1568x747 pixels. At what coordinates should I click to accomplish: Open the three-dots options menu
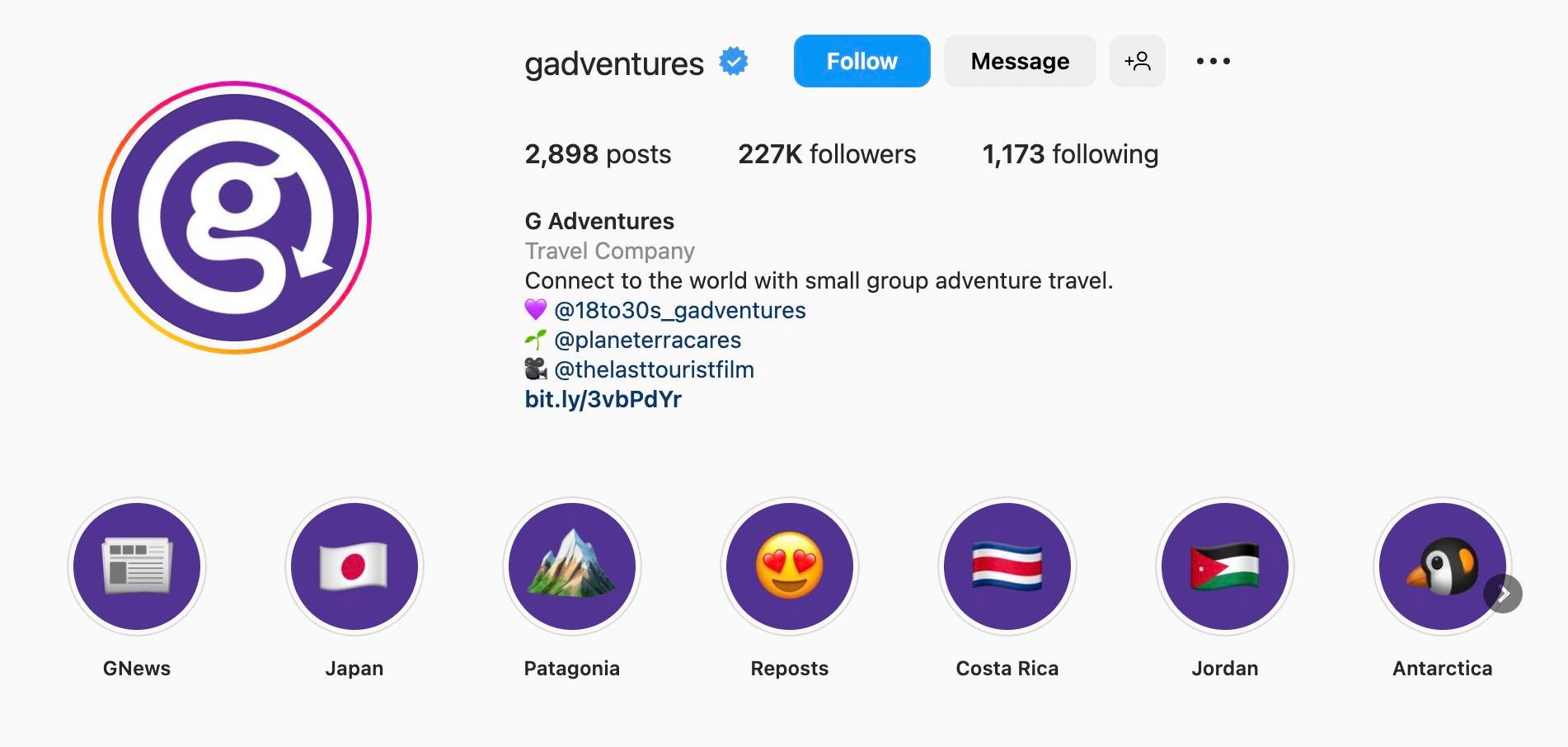coord(1213,61)
